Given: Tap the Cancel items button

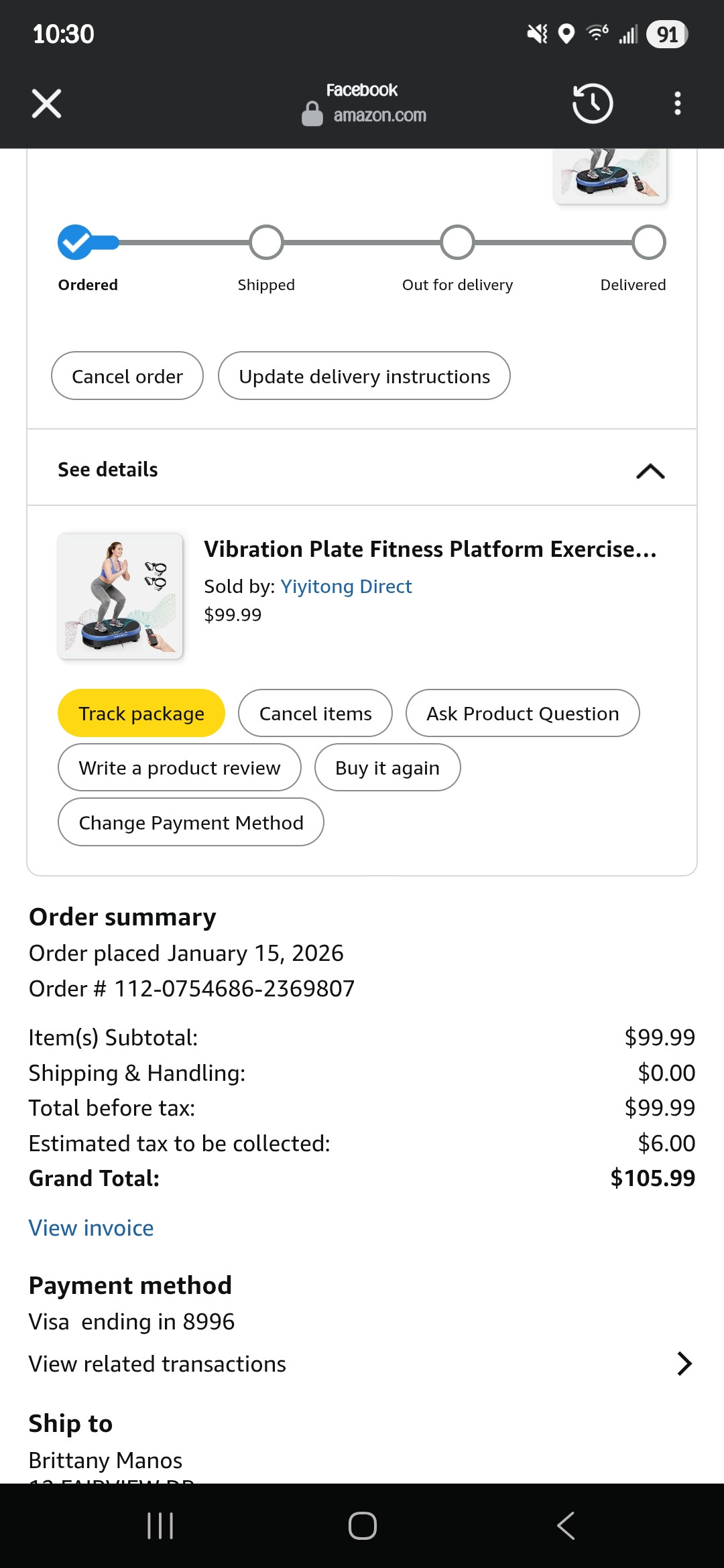Looking at the screenshot, I should coord(315,714).
